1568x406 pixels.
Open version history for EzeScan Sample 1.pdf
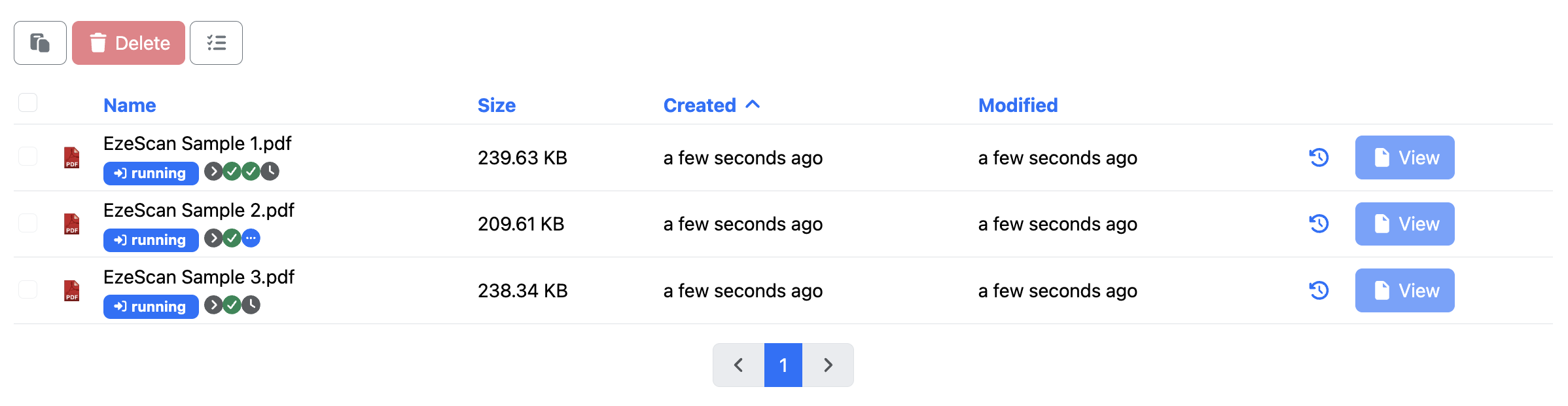1319,157
